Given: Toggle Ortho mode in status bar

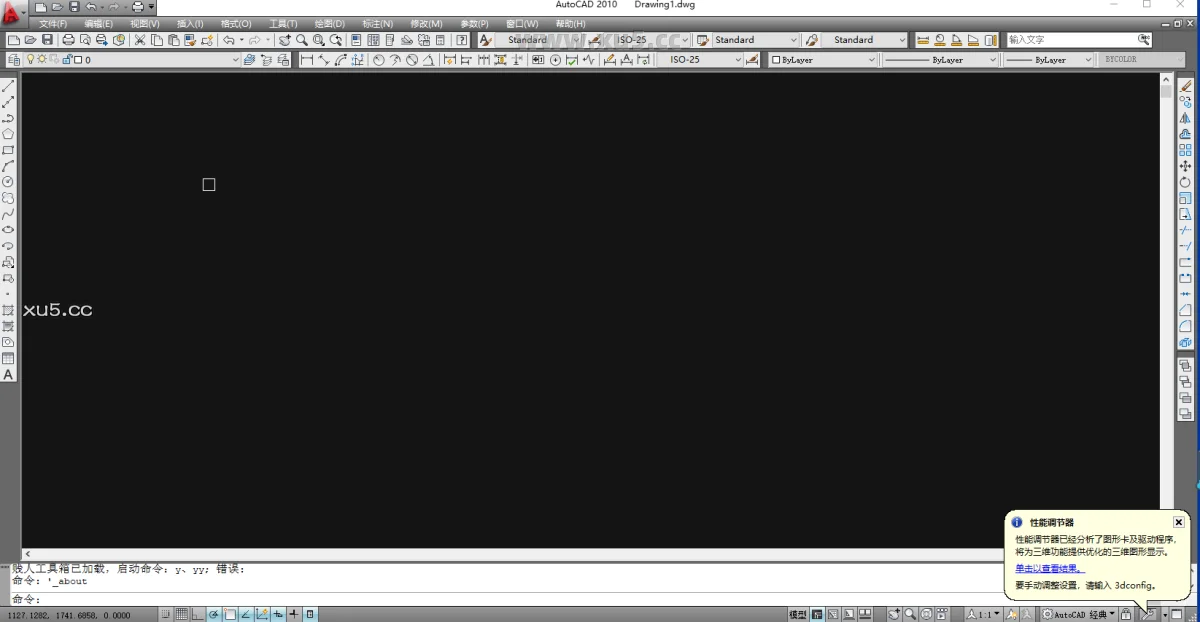Looking at the screenshot, I should point(198,614).
